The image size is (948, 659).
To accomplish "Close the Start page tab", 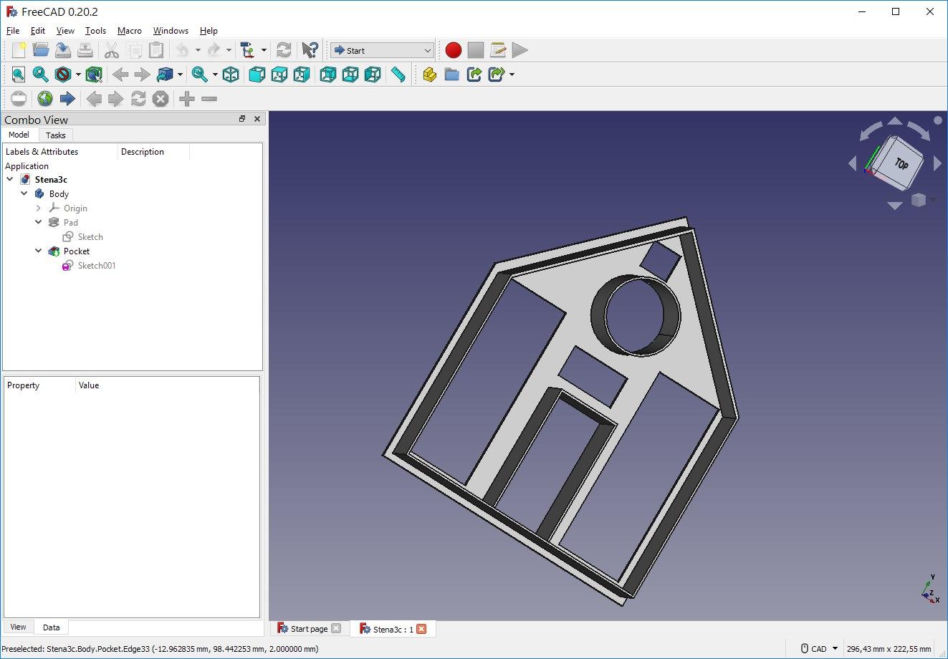I will (336, 628).
